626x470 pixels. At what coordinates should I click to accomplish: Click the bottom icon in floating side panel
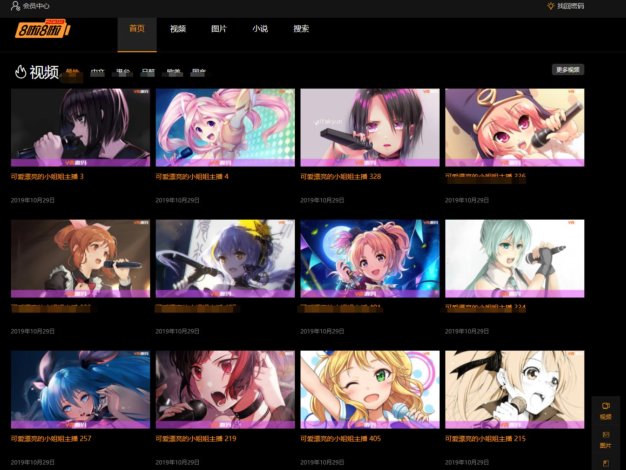pos(605,463)
